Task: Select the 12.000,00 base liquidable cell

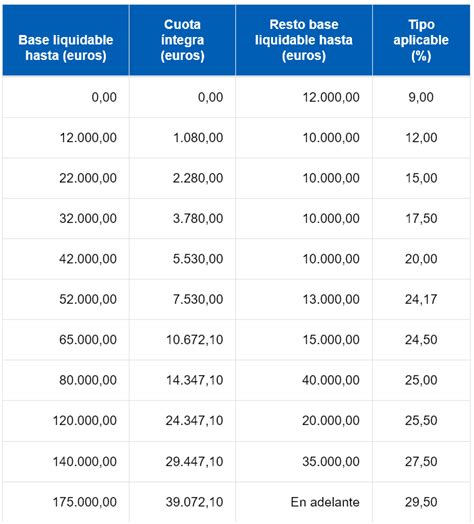Action: click(x=66, y=138)
